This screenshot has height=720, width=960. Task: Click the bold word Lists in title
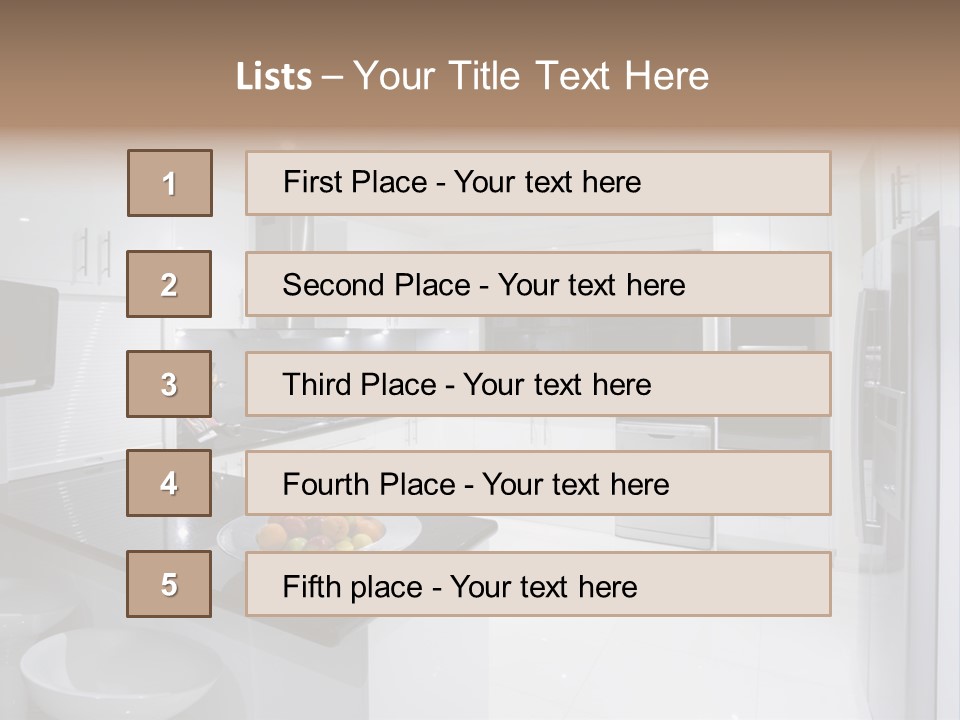coord(274,77)
